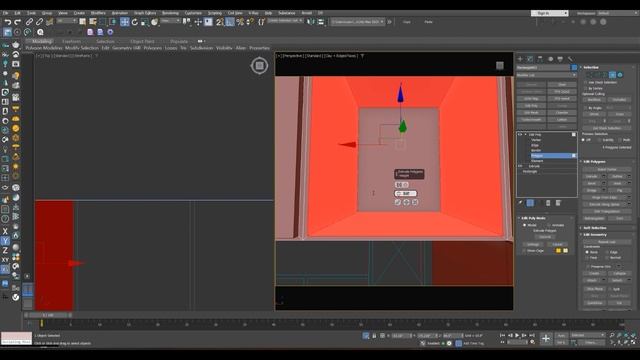Select Edge constraint radio button
The width and height of the screenshot is (640, 360).
pos(607,252)
